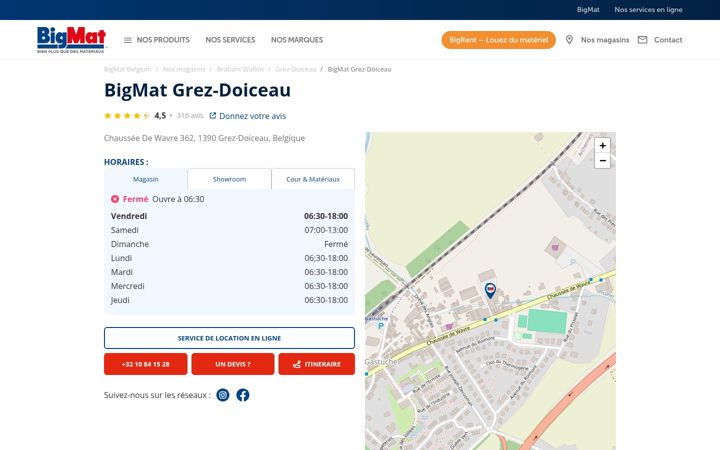Viewport: 720px width, 450px height.
Task: Click the BigMat logo
Action: click(x=71, y=39)
